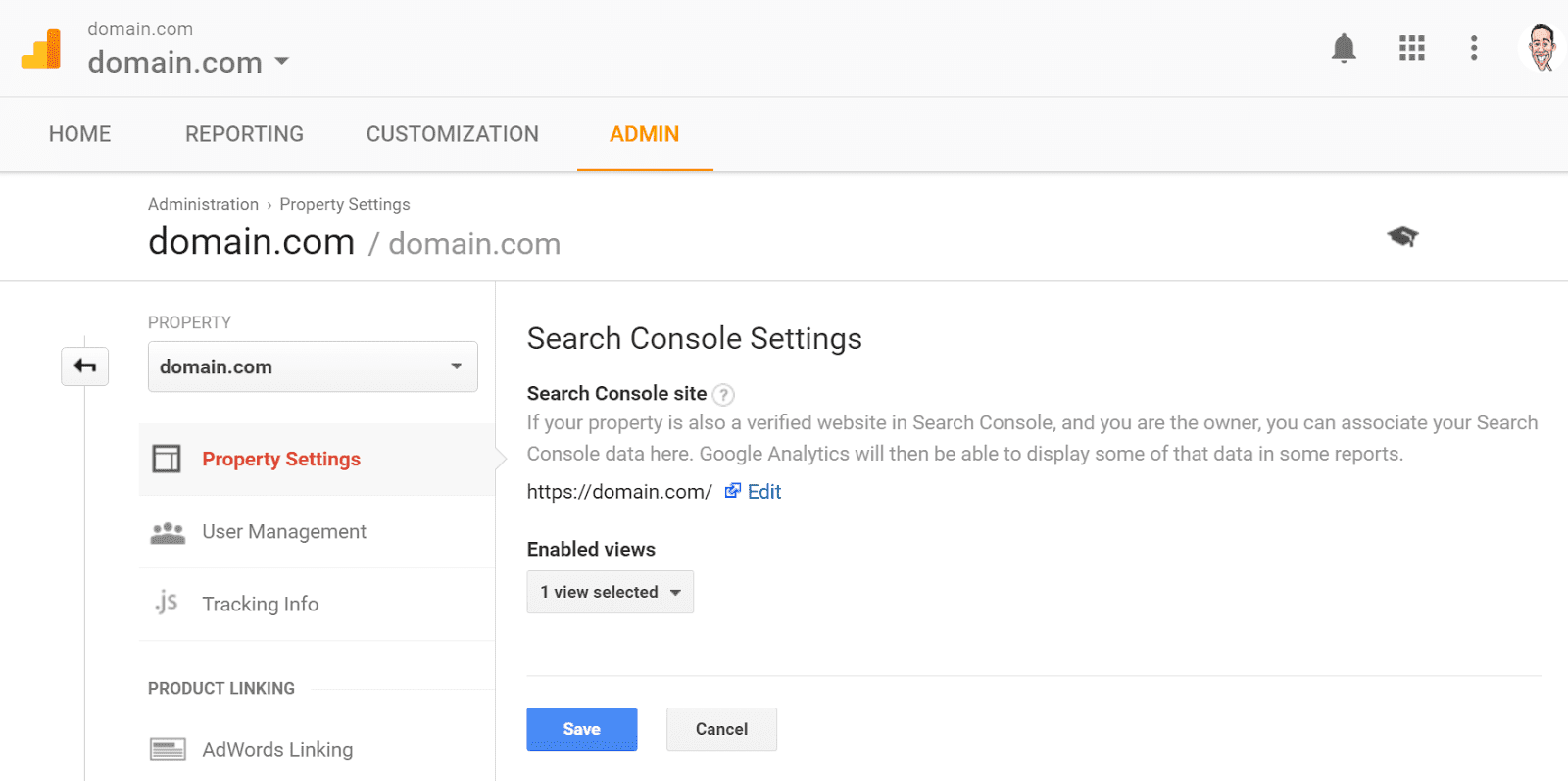Image resolution: width=1568 pixels, height=781 pixels.
Task: Select Tracking Info in the sidebar
Action: pyautogui.click(x=260, y=605)
